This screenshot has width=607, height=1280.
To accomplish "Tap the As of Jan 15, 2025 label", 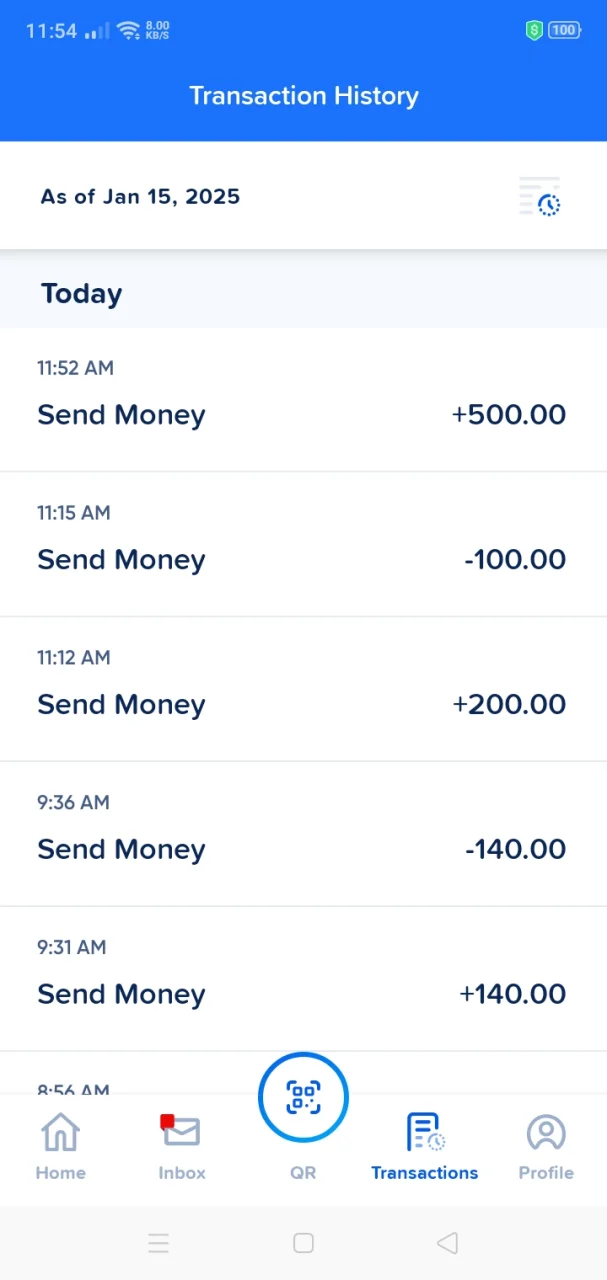I will (x=140, y=196).
